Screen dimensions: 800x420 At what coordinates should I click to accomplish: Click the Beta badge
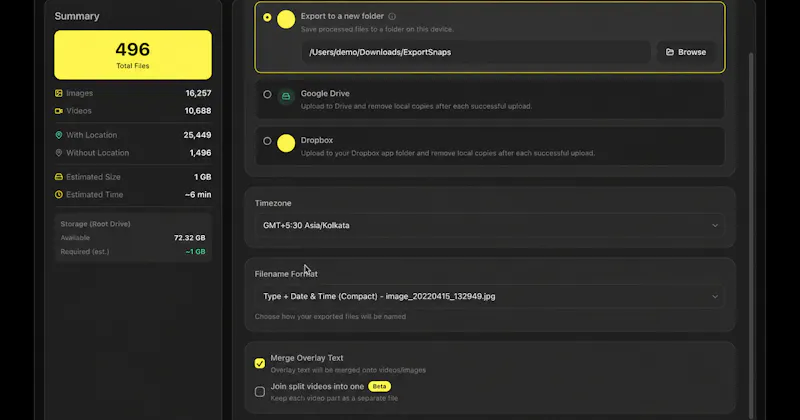[379, 386]
